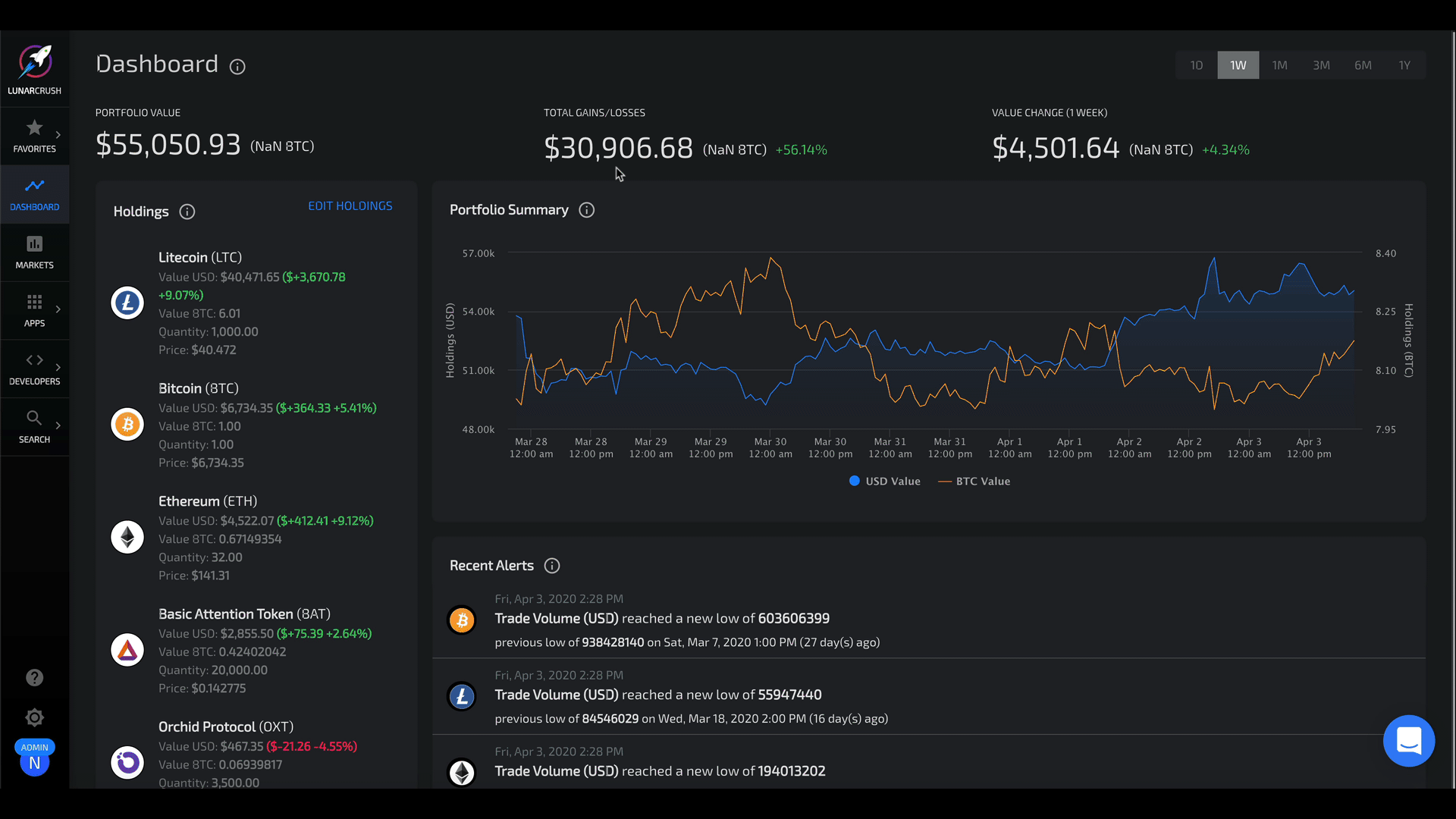
Task: Click Bitcoin Value USD $6,734.35 line
Action: (x=268, y=408)
